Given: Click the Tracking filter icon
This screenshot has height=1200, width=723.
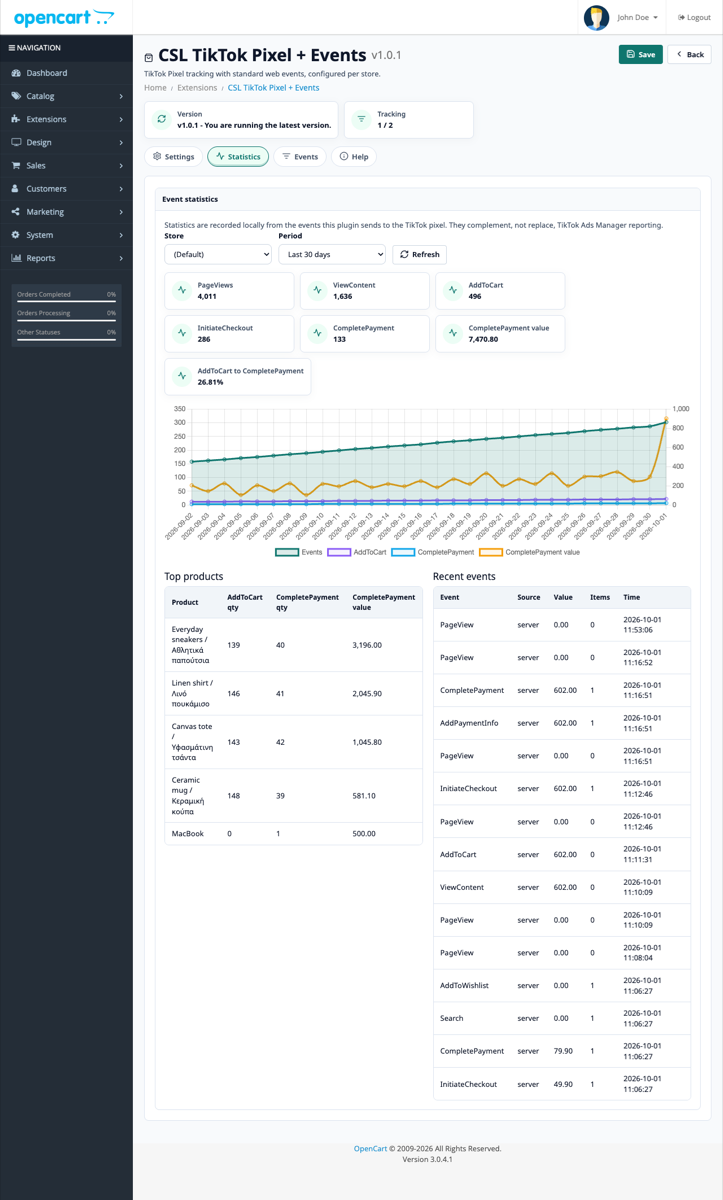Looking at the screenshot, I should point(361,120).
